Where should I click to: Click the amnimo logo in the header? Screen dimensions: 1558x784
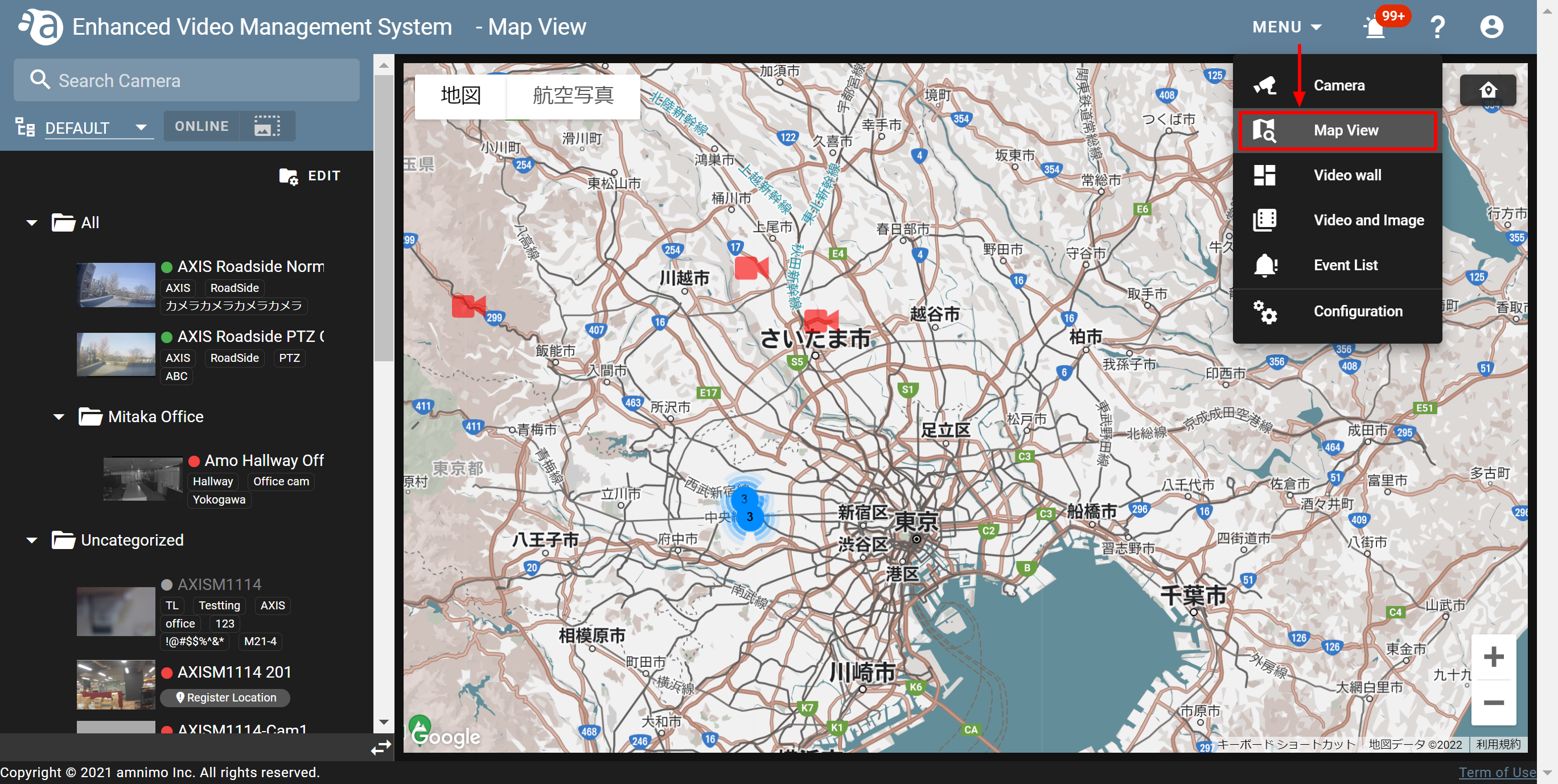(x=40, y=27)
